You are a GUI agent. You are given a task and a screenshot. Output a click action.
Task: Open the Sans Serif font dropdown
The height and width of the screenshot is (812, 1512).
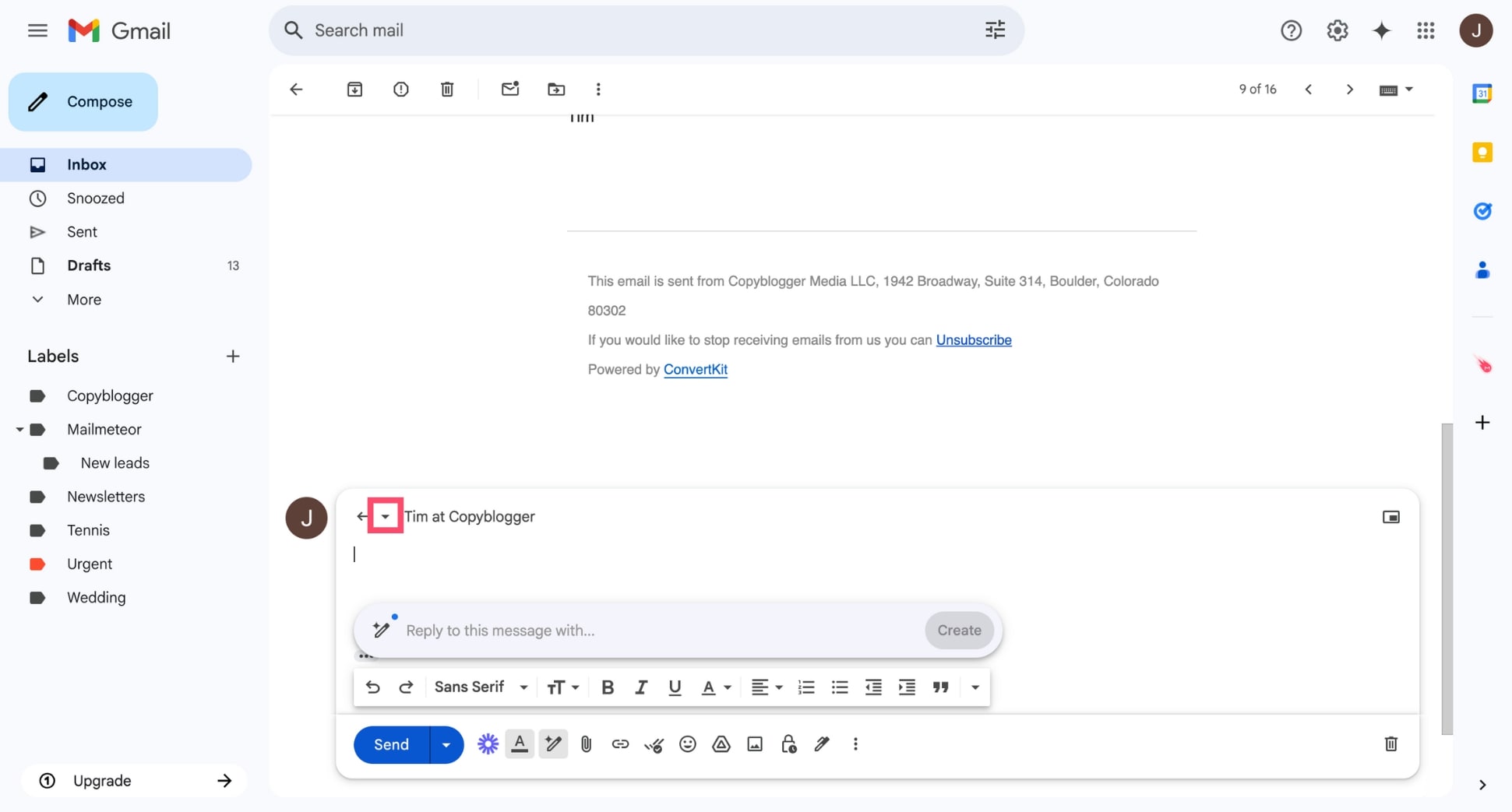pos(481,687)
